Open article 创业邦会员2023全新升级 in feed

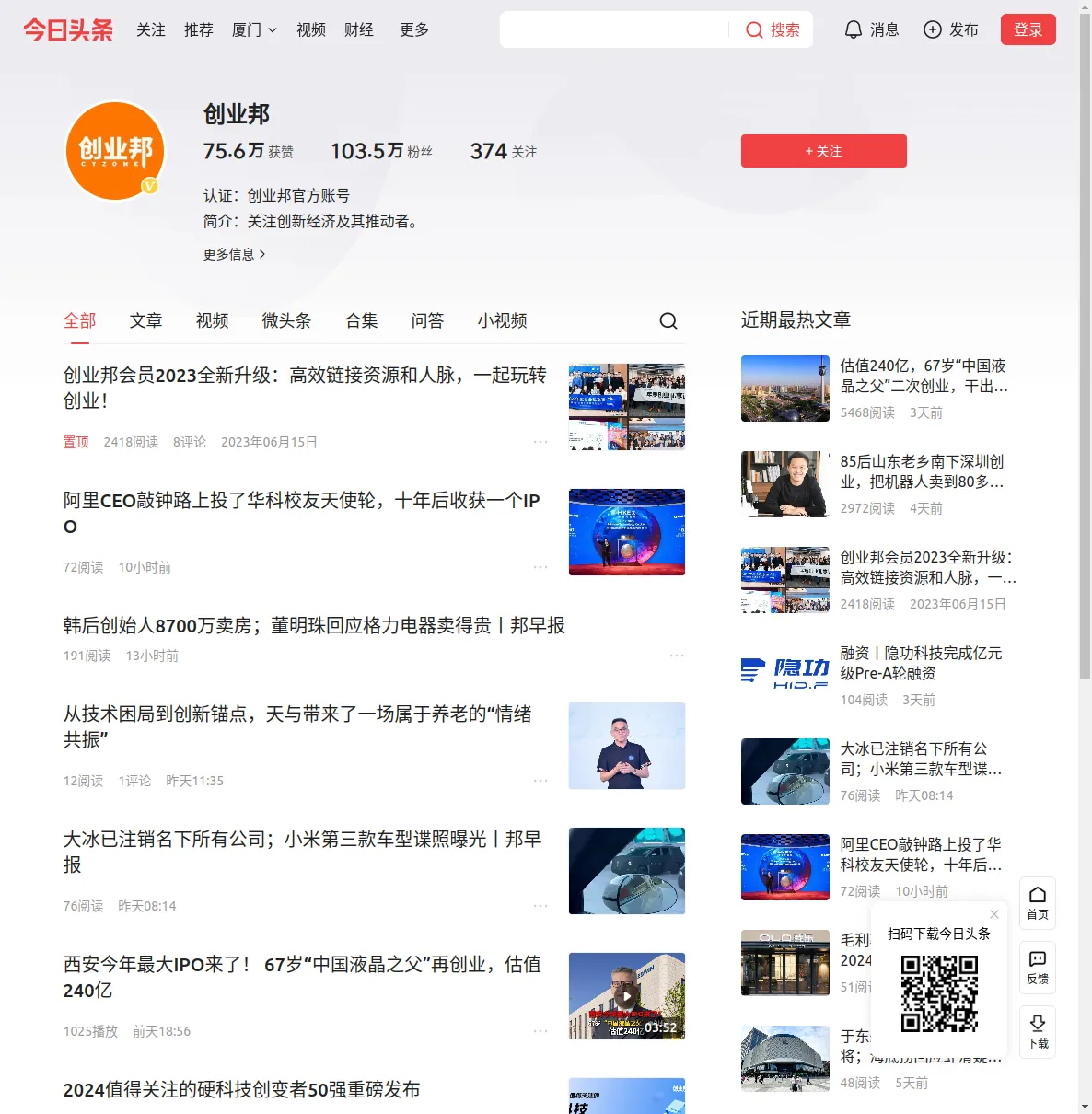tap(306, 388)
